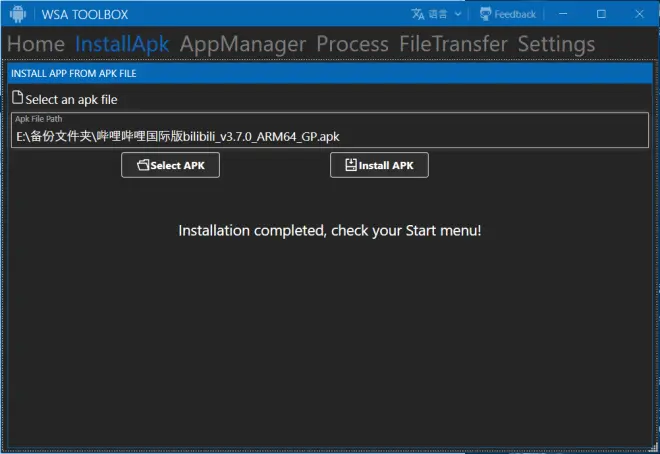
Task: Maximize the WSA Toolbox window
Action: coord(601,14)
